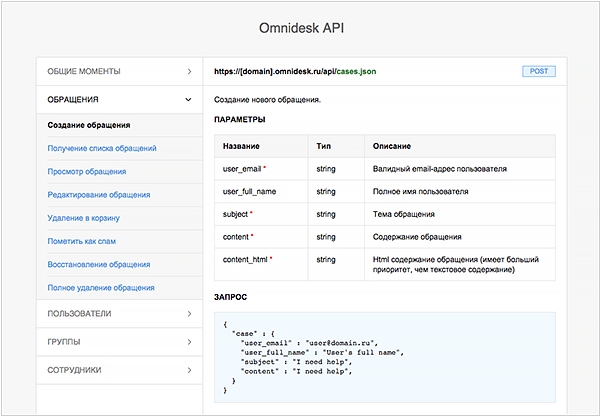This screenshot has height=416, width=600.
Task: Expand the СОТРУДНИКИ section chevron
Action: point(189,370)
